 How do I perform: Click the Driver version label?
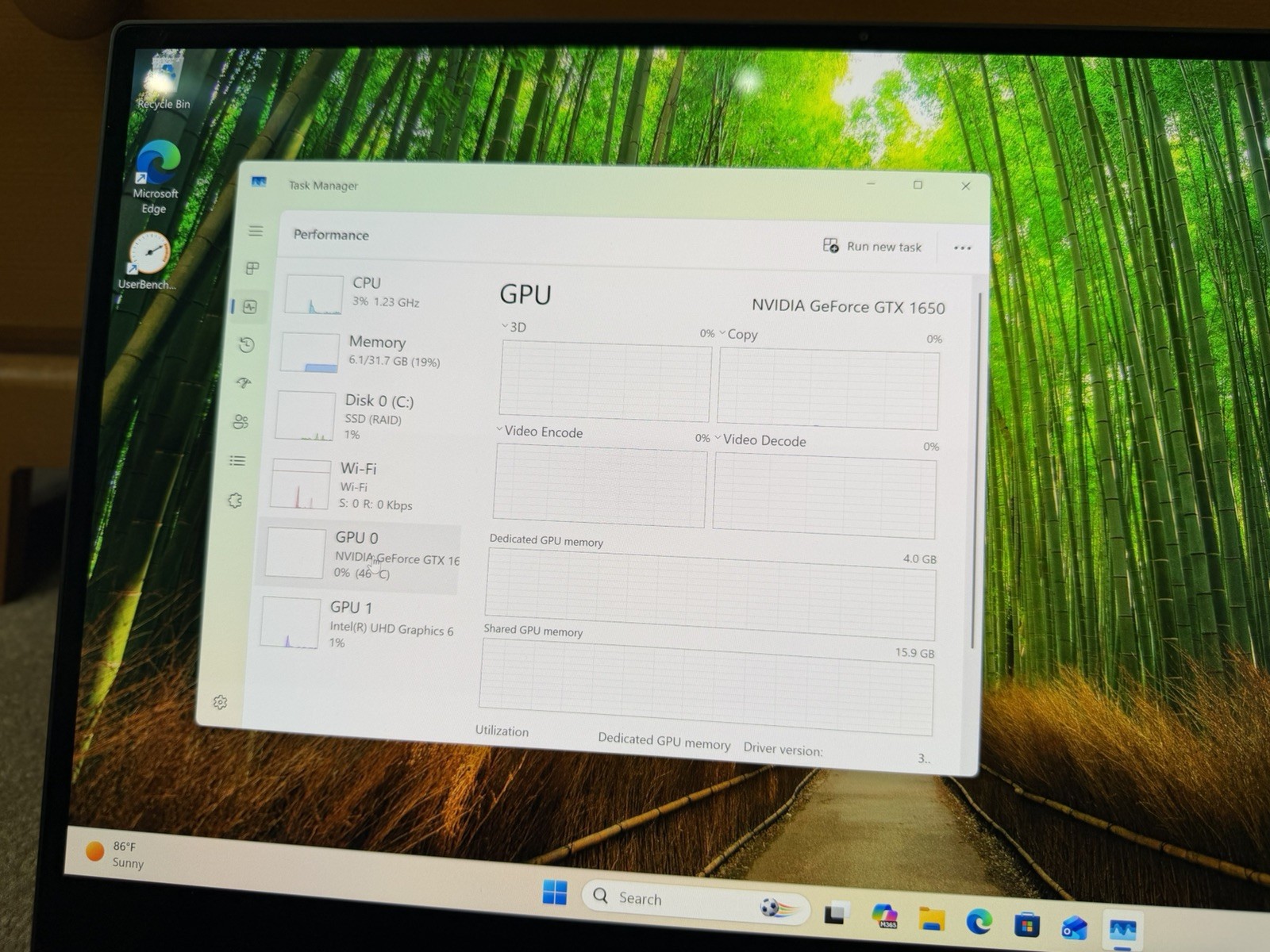[783, 749]
